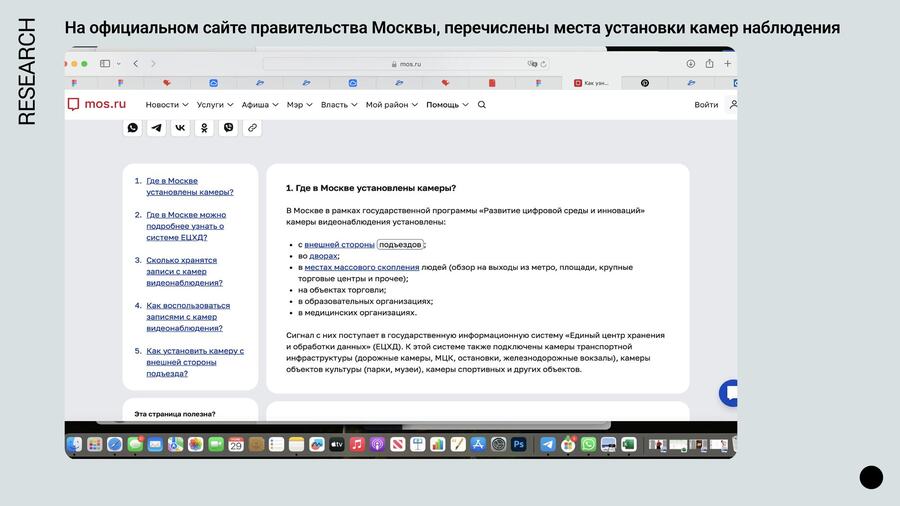Open Music app in the Dock
Image resolution: width=900 pixels, height=506 pixels.
tap(357, 444)
